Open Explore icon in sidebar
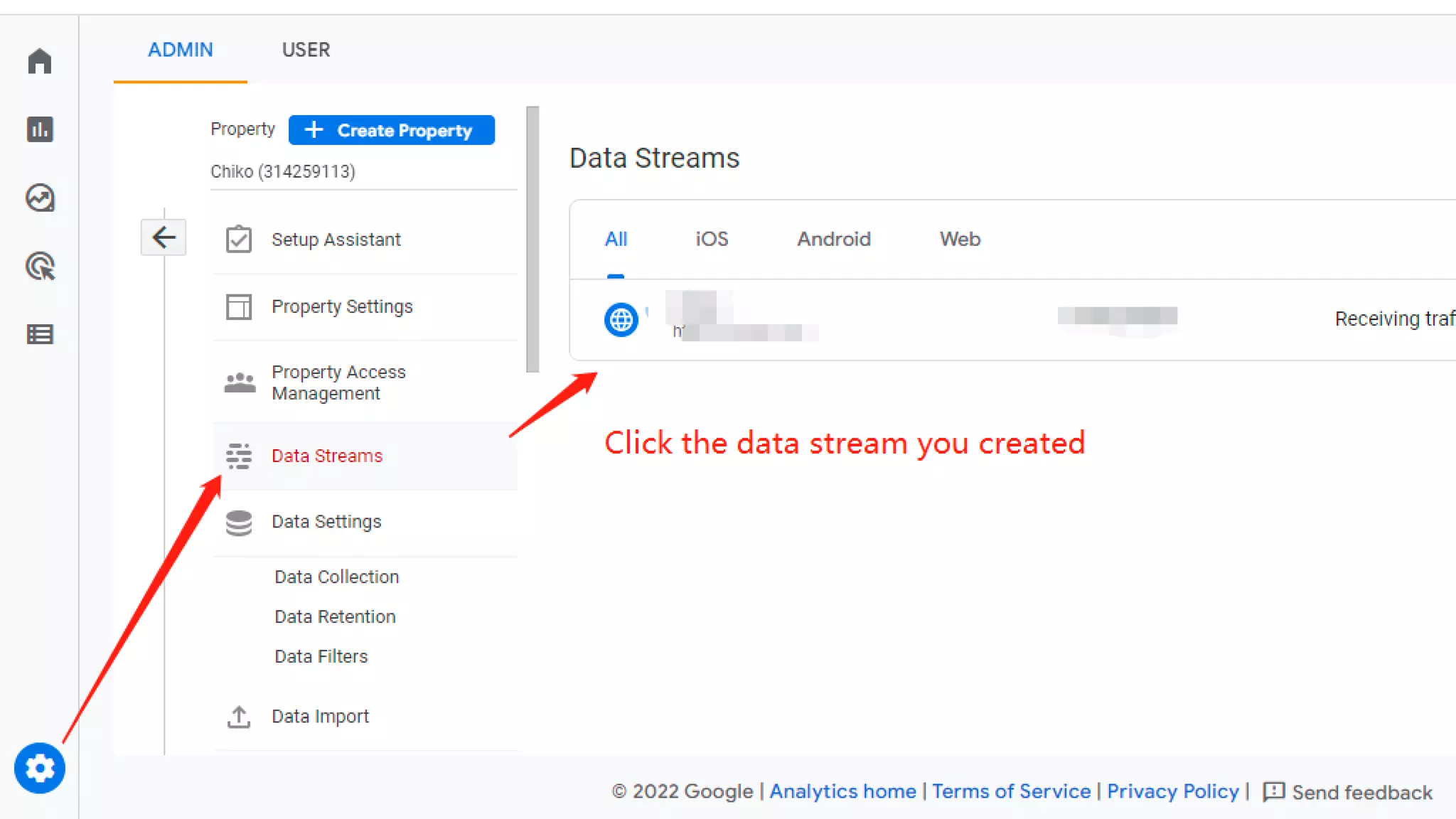Image resolution: width=1456 pixels, height=819 pixels. pos(40,198)
